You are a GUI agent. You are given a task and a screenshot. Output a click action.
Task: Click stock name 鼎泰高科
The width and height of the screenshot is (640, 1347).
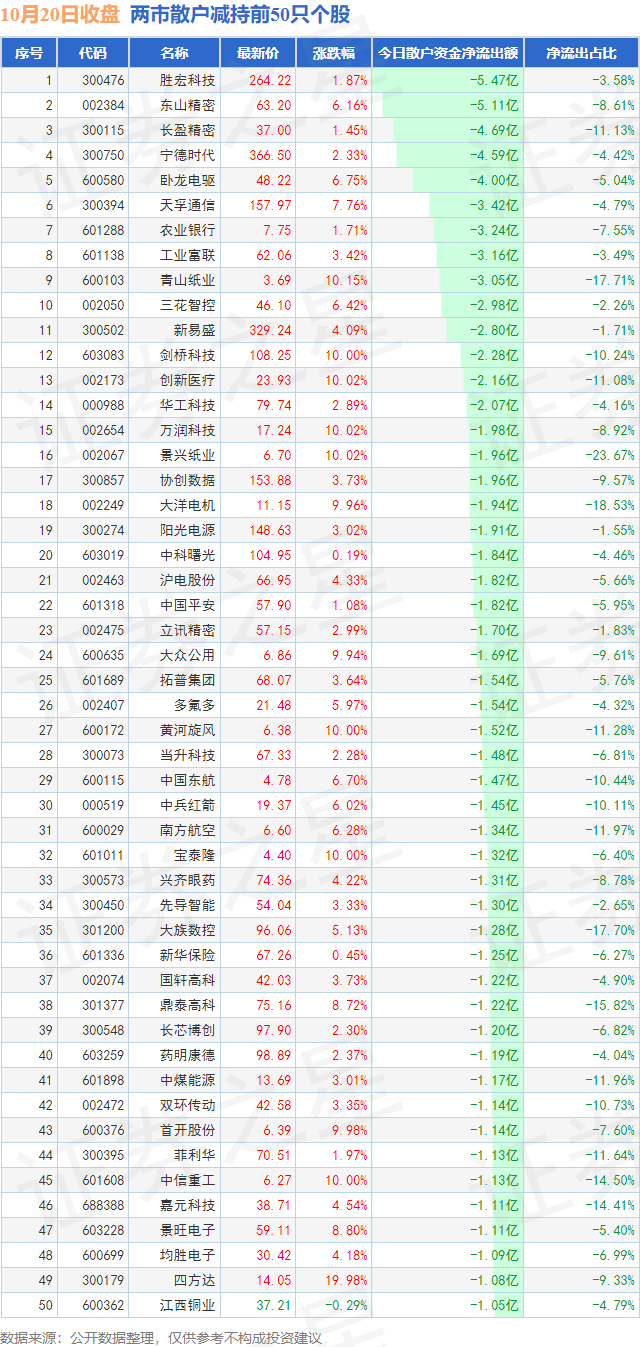coord(187,1005)
